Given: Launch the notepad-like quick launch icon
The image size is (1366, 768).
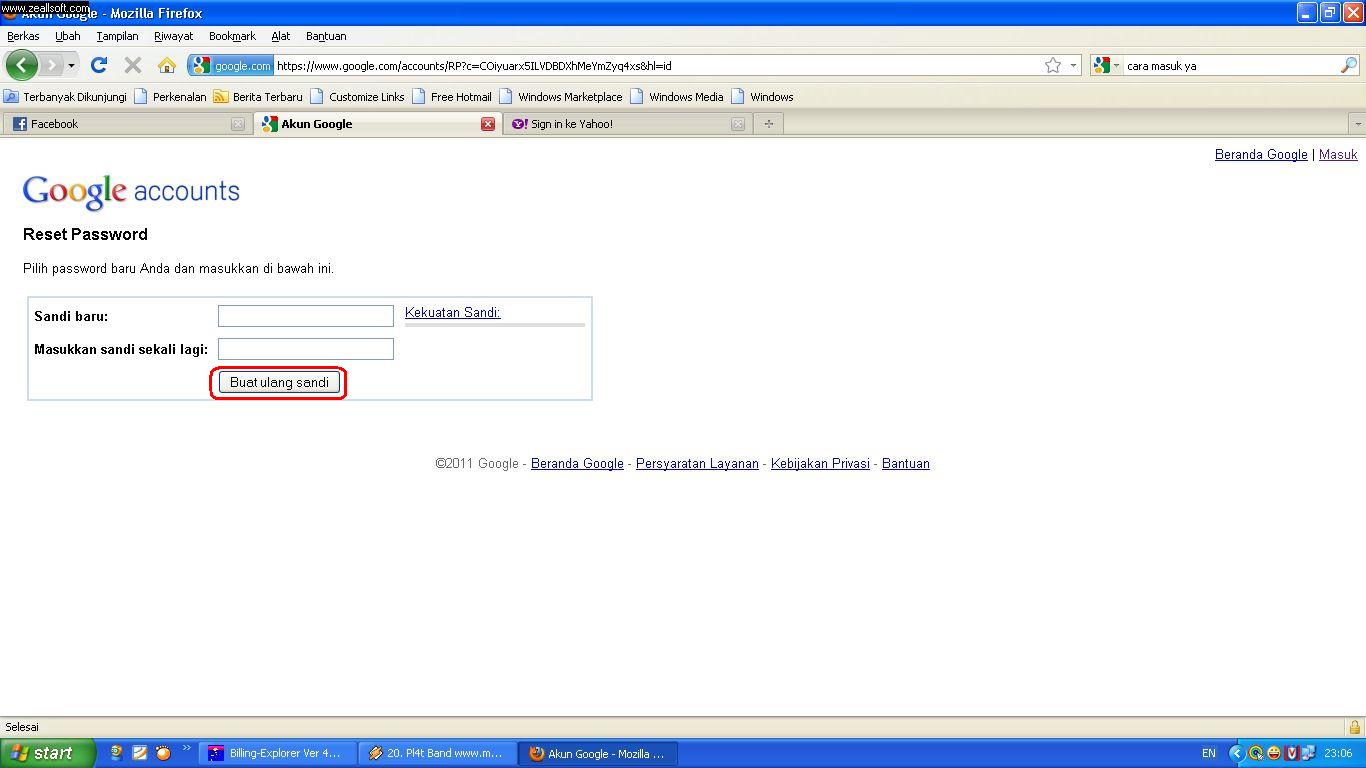Looking at the screenshot, I should click(x=140, y=753).
